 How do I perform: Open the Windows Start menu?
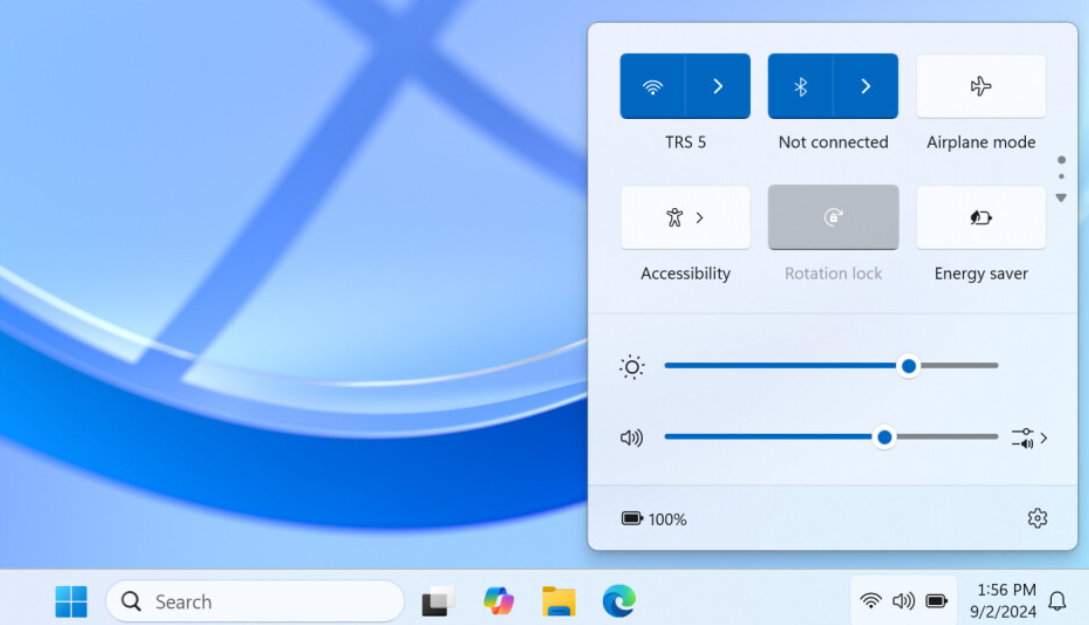click(x=71, y=601)
